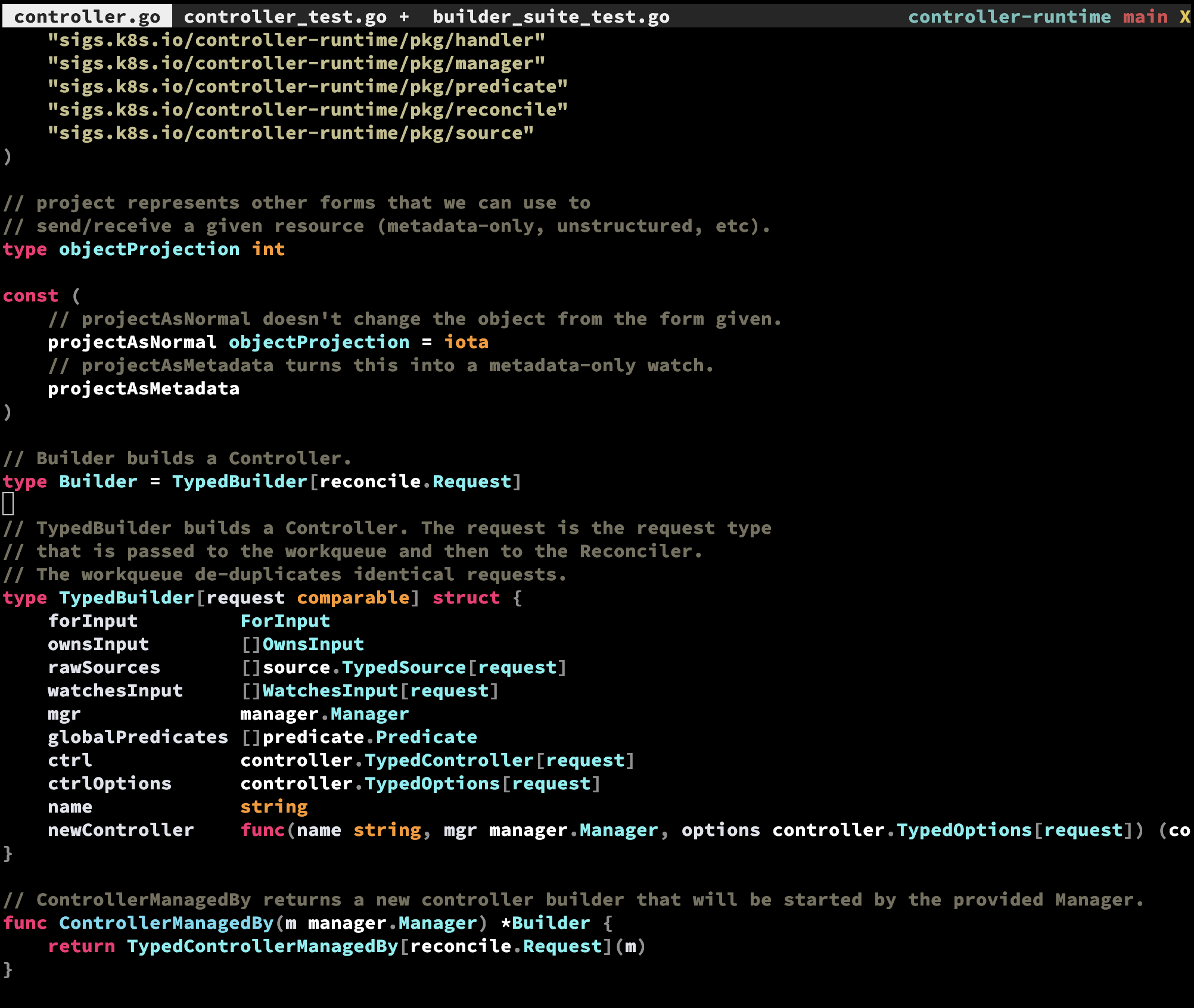Click the predicate.Predicate type
Screen dimensions: 1194x1008
370,737
